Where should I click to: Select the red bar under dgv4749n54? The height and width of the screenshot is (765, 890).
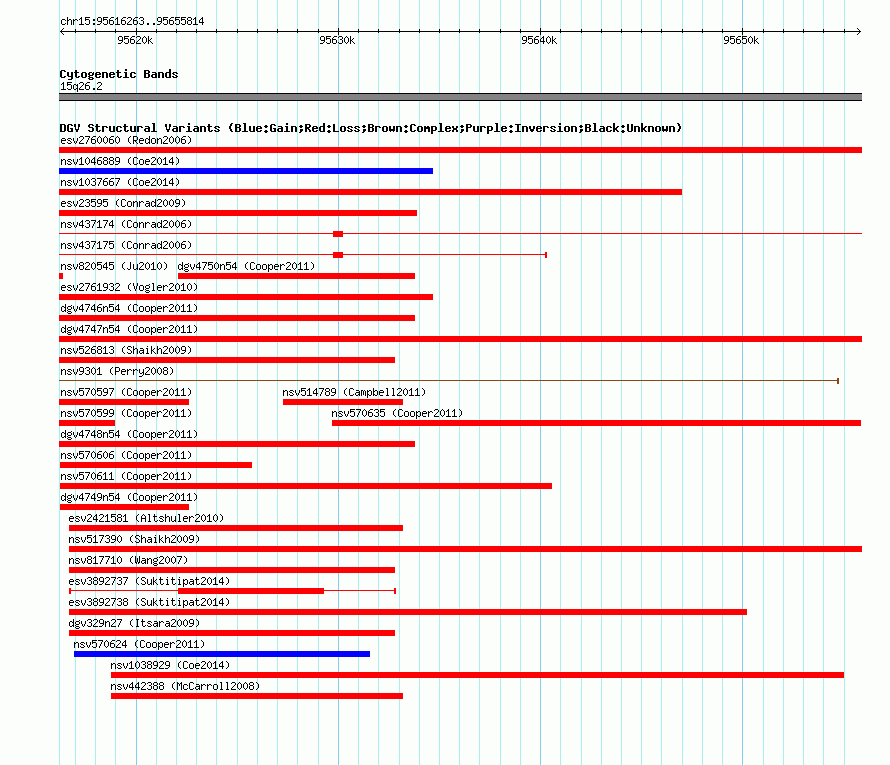tap(124, 507)
